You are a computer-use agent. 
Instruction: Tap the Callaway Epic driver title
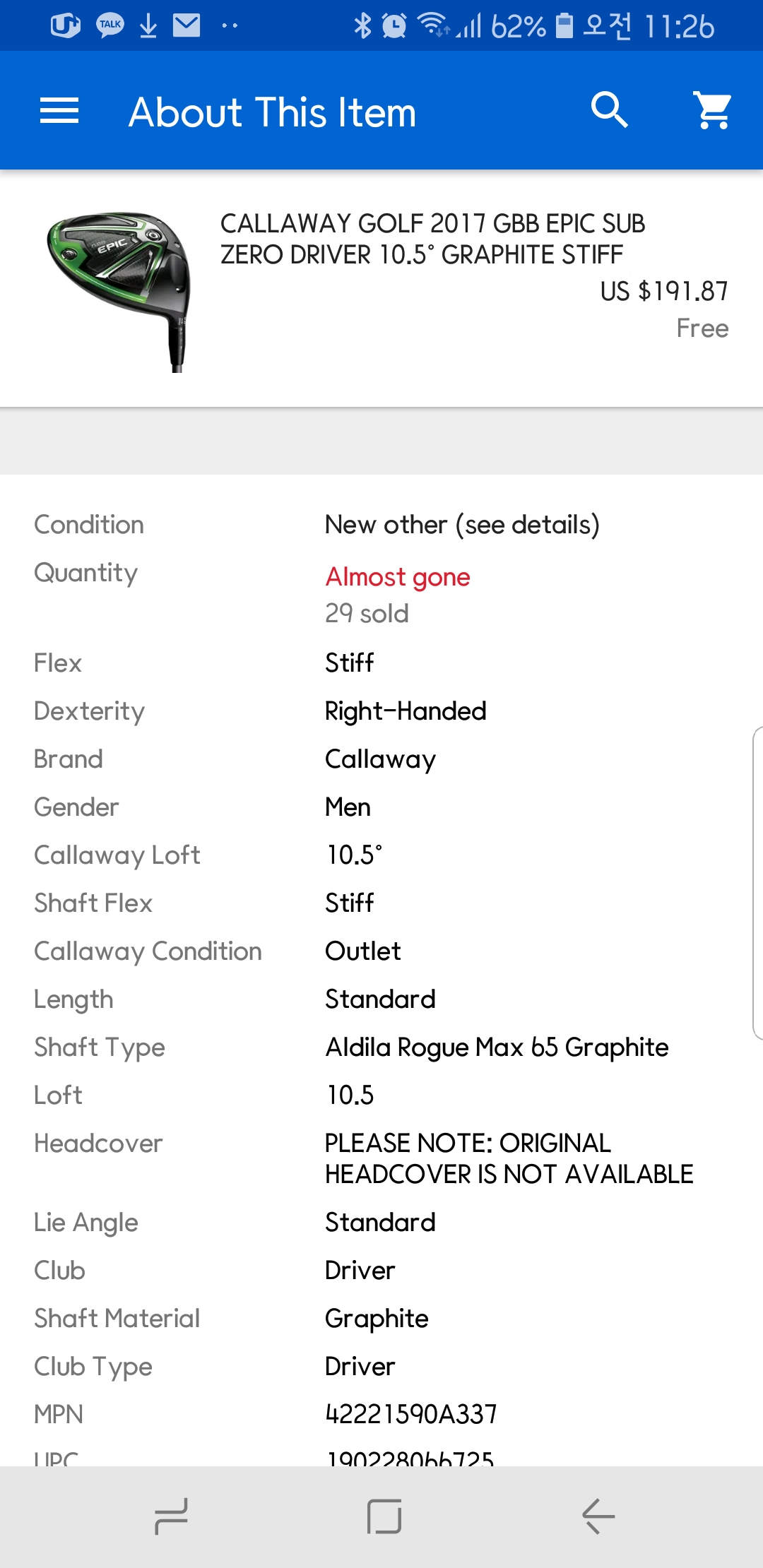click(x=432, y=239)
